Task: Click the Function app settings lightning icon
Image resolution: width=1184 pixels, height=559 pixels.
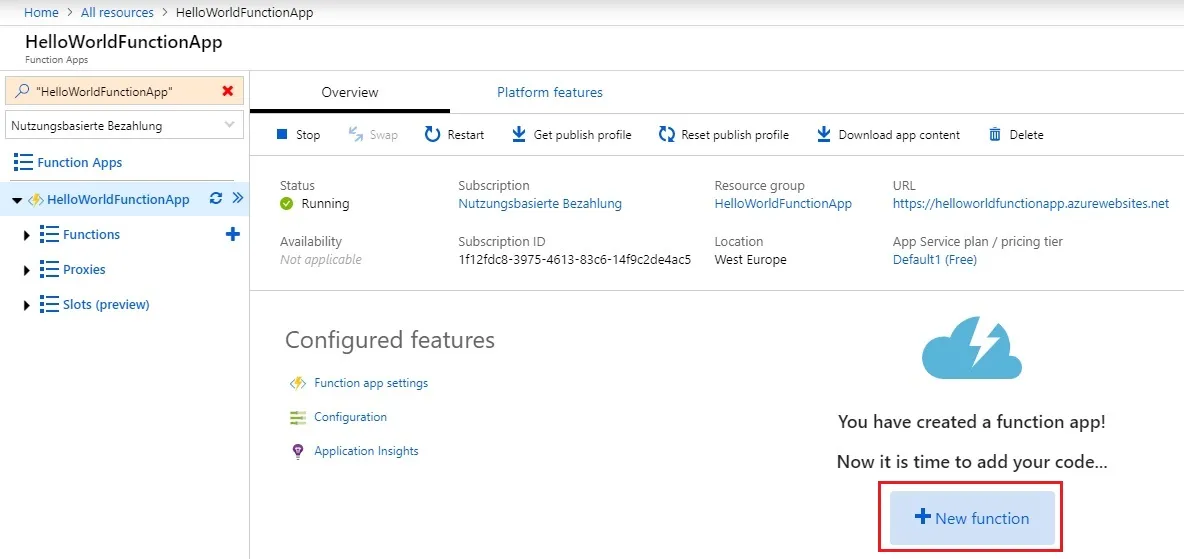Action: pyautogui.click(x=298, y=383)
